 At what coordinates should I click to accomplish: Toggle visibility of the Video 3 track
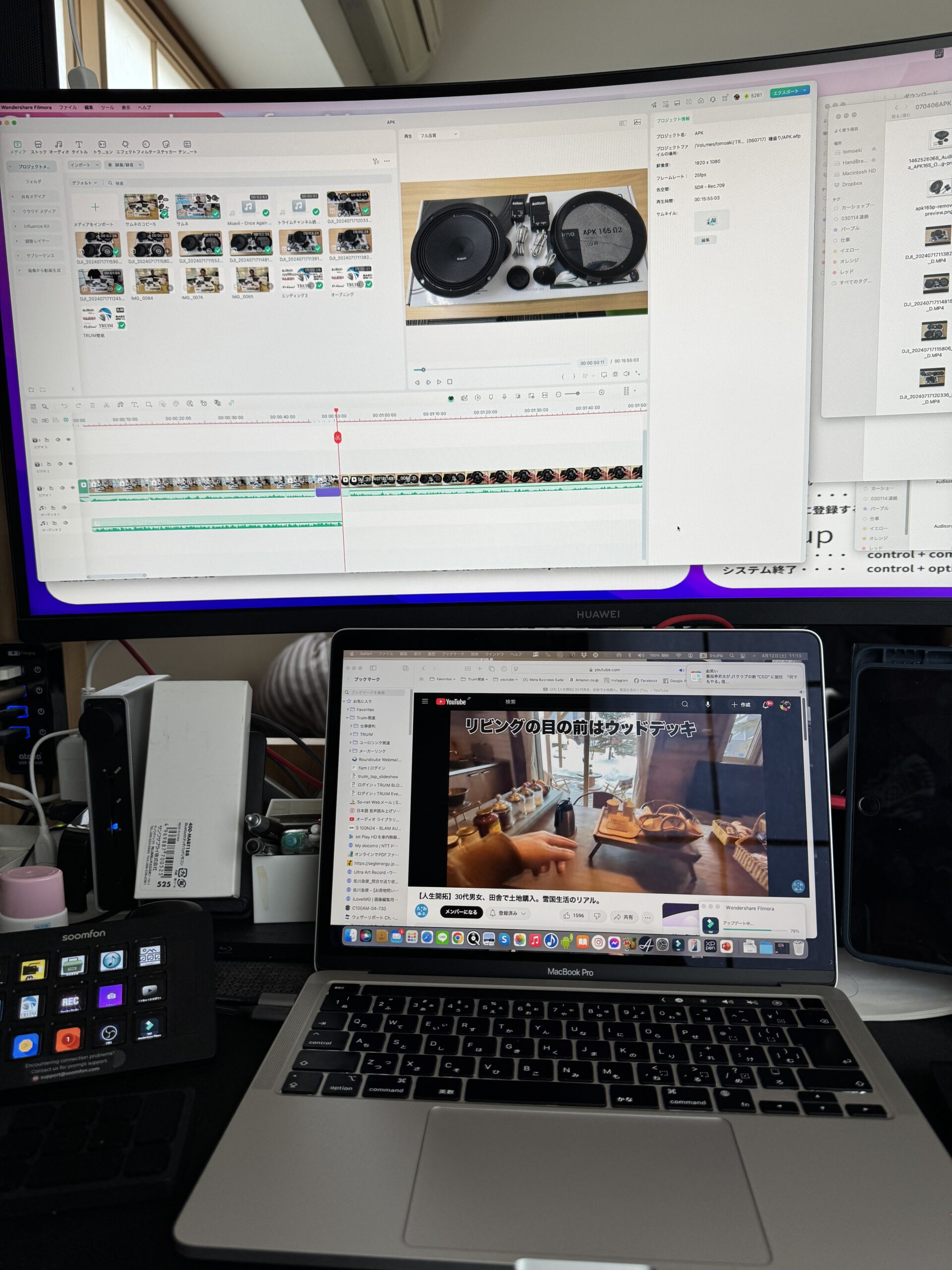click(x=68, y=440)
